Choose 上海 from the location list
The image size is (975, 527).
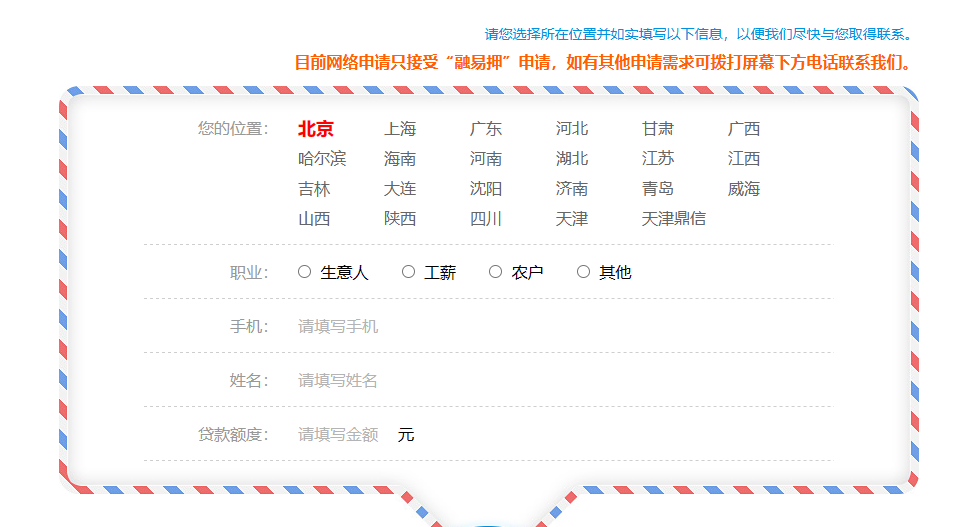[x=400, y=129]
